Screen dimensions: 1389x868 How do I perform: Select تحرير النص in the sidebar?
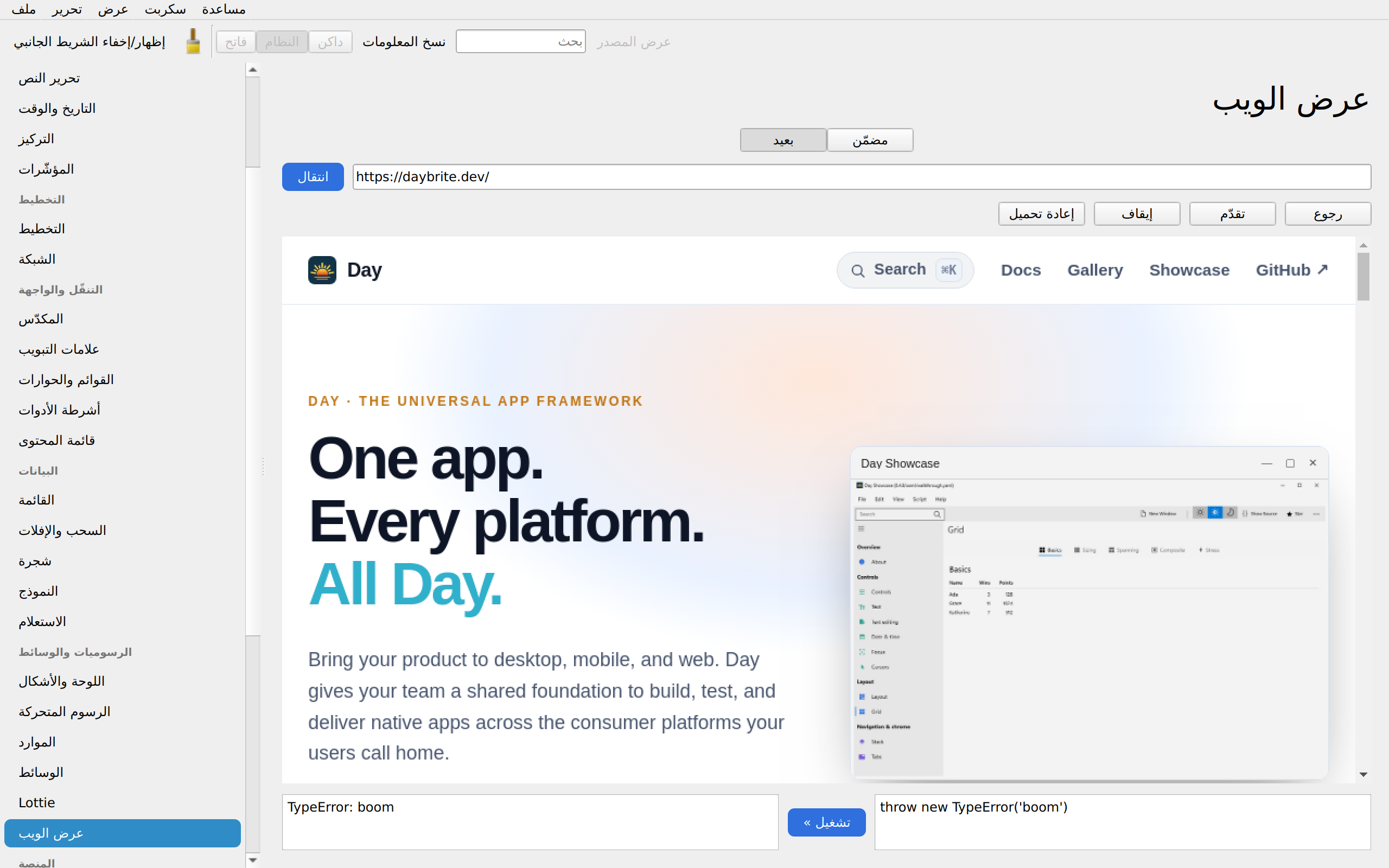click(x=122, y=78)
